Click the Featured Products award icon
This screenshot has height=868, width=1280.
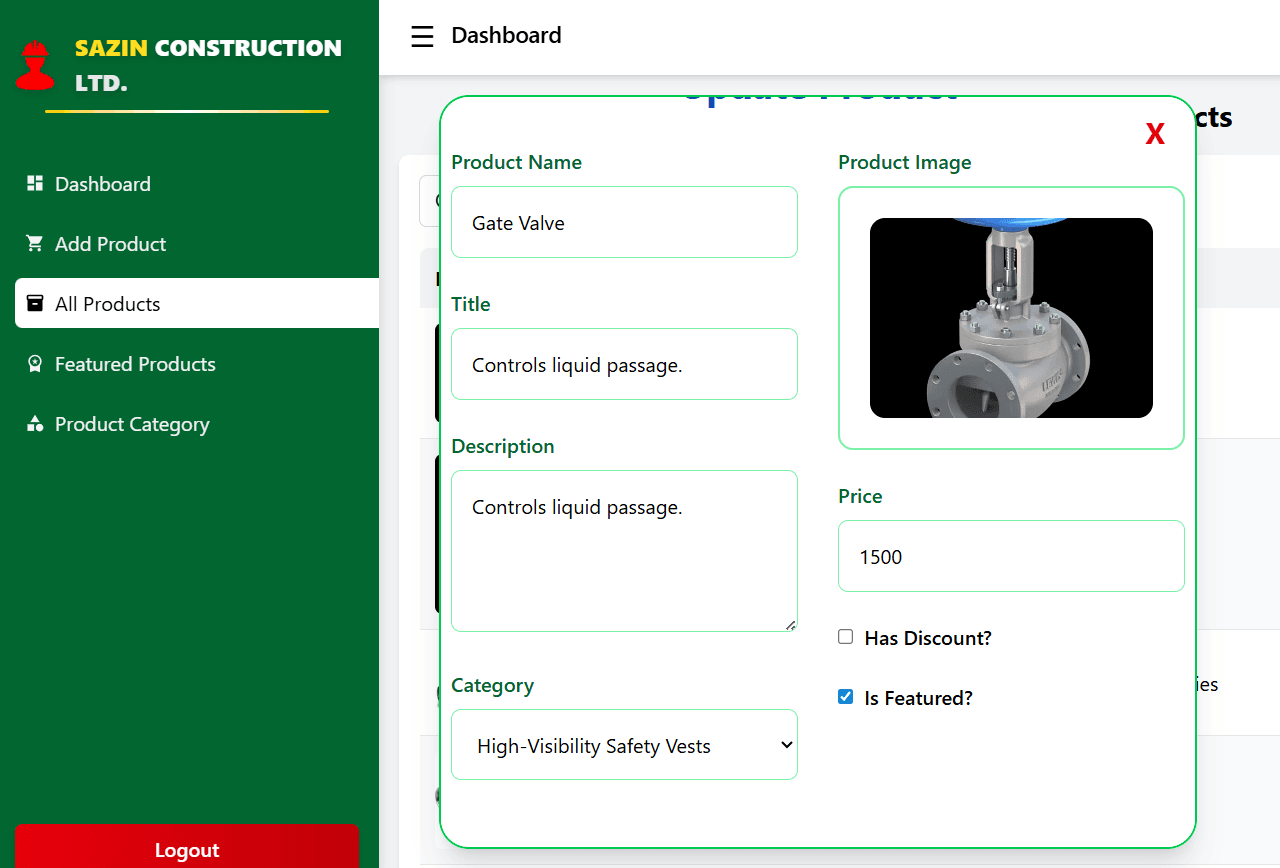35,363
